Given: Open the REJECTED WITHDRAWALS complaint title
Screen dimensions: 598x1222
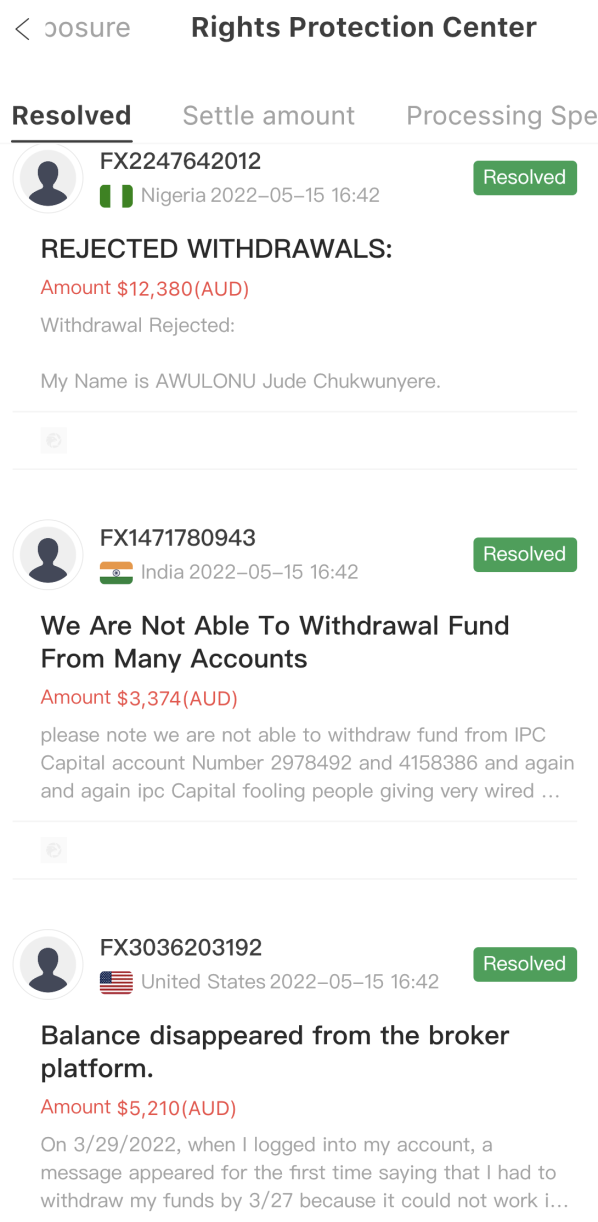Looking at the screenshot, I should click(217, 250).
